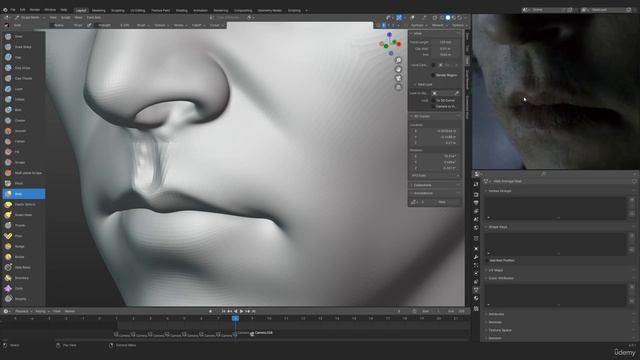The height and width of the screenshot is (360, 640).
Task: Click the brush Radius slider
Action: (x=66, y=25)
